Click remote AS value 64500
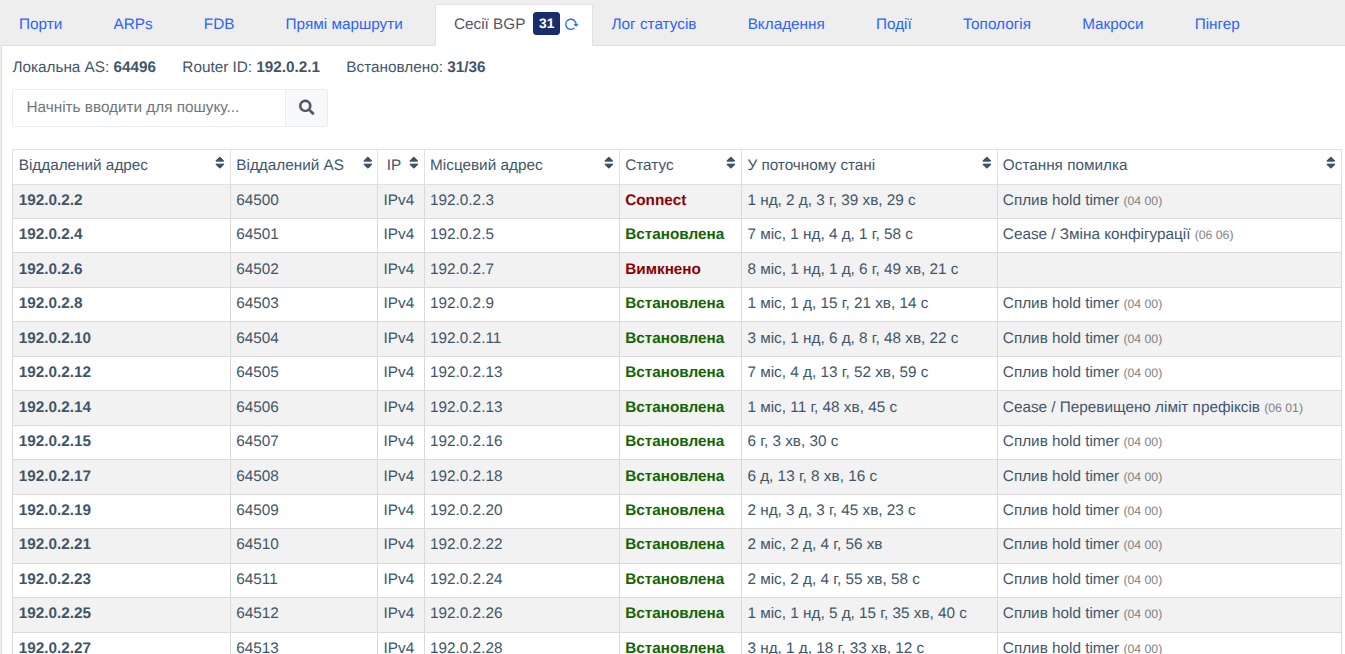 click(x=257, y=200)
